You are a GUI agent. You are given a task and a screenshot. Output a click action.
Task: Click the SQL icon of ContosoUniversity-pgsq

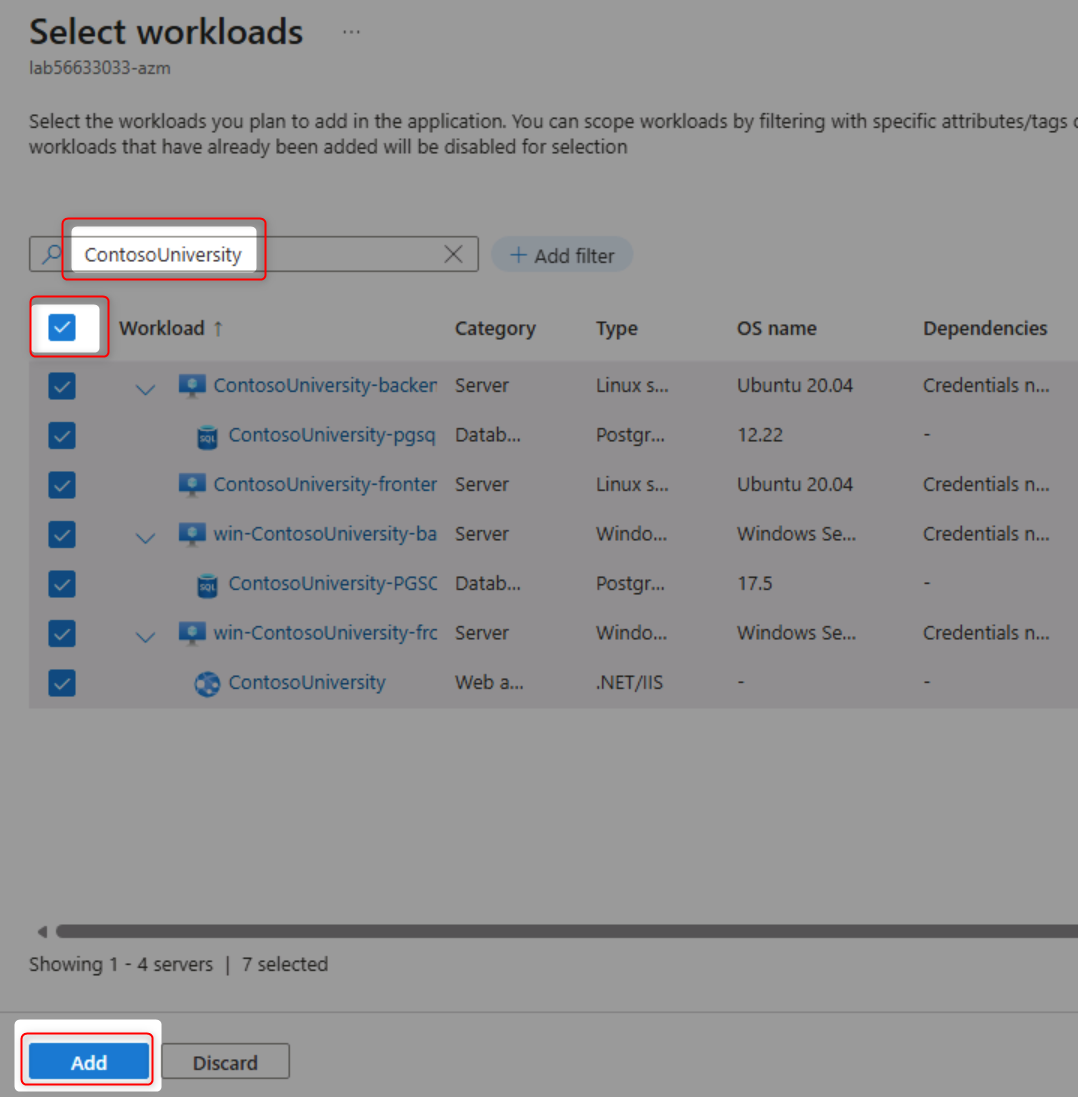[207, 437]
